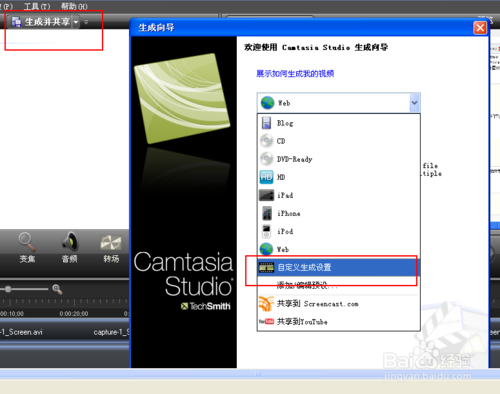Open the 帮助(H) menu

tap(74, 6)
